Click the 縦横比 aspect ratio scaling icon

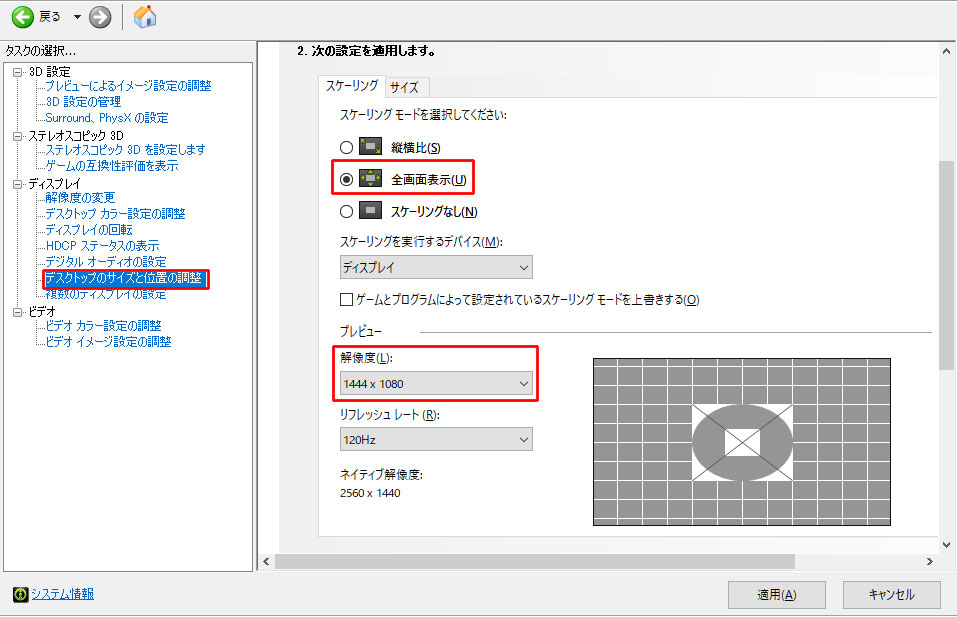[x=371, y=147]
